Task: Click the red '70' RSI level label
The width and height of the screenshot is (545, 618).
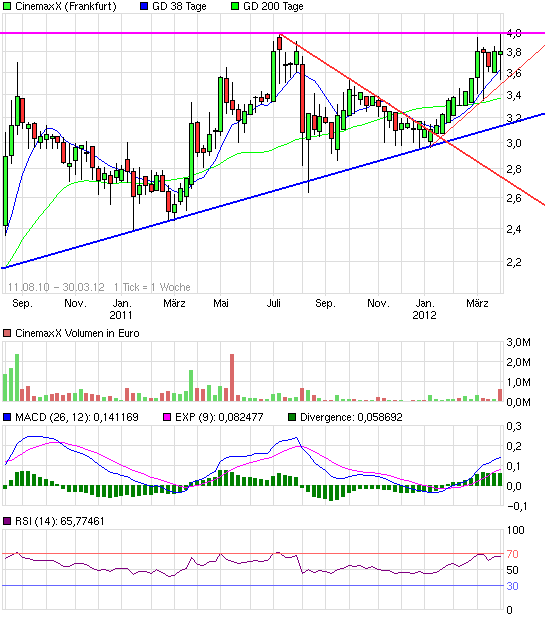Action: (512, 554)
